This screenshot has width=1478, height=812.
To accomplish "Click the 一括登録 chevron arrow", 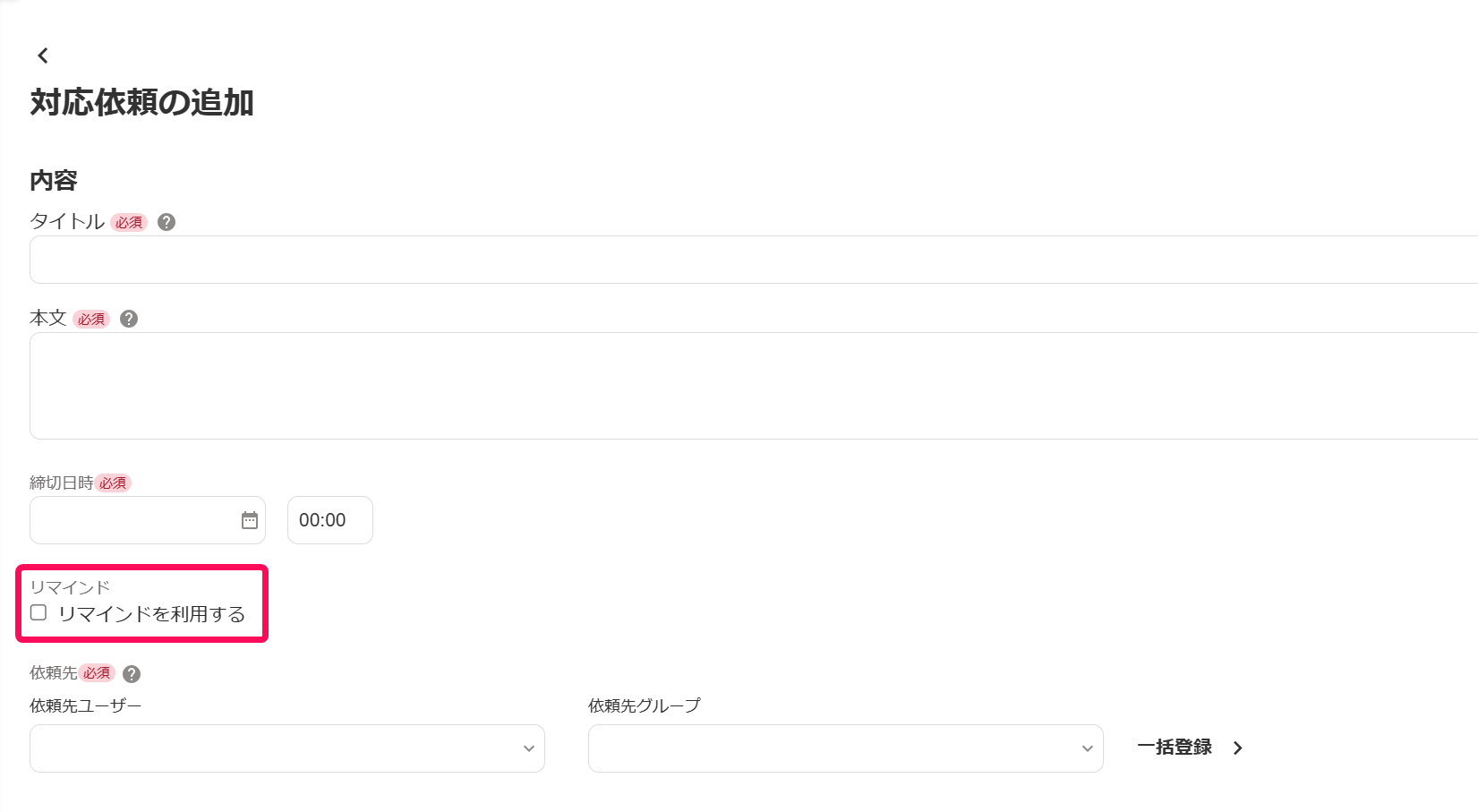I will (1239, 747).
